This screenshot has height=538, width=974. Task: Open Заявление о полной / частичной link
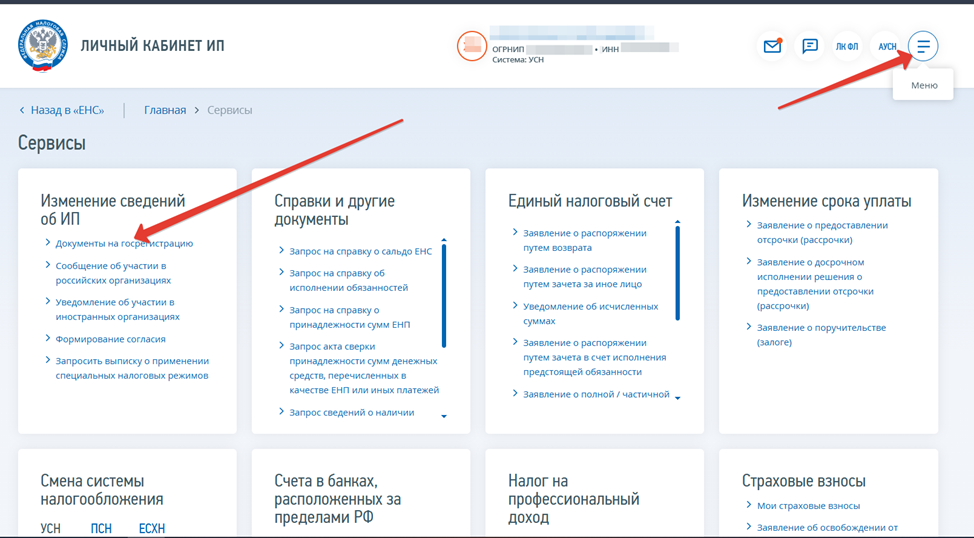click(596, 394)
